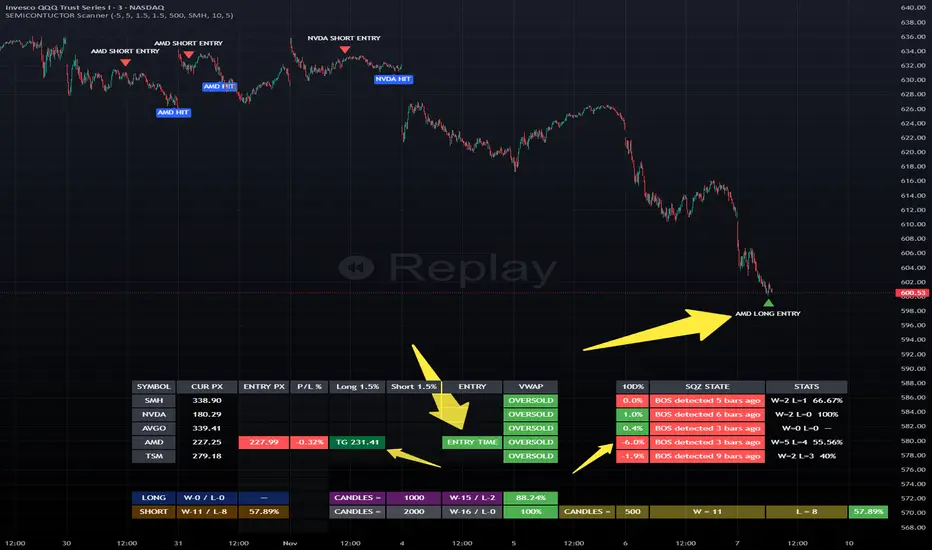Click the W-2 L-3 40% stats cell

[807, 456]
